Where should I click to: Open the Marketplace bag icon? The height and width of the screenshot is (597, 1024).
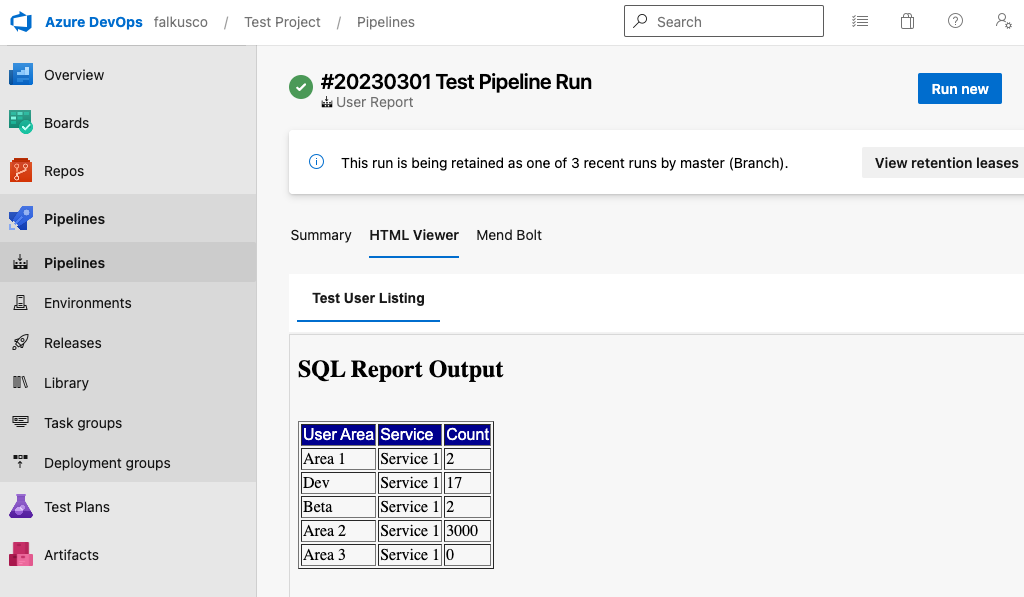click(x=907, y=20)
